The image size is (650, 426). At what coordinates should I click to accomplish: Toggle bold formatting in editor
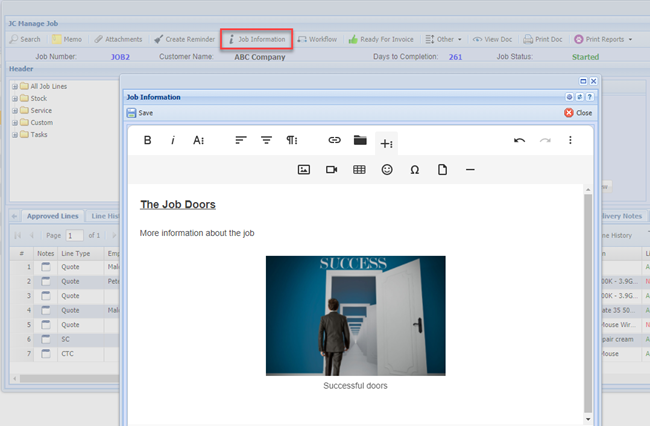[148, 141]
